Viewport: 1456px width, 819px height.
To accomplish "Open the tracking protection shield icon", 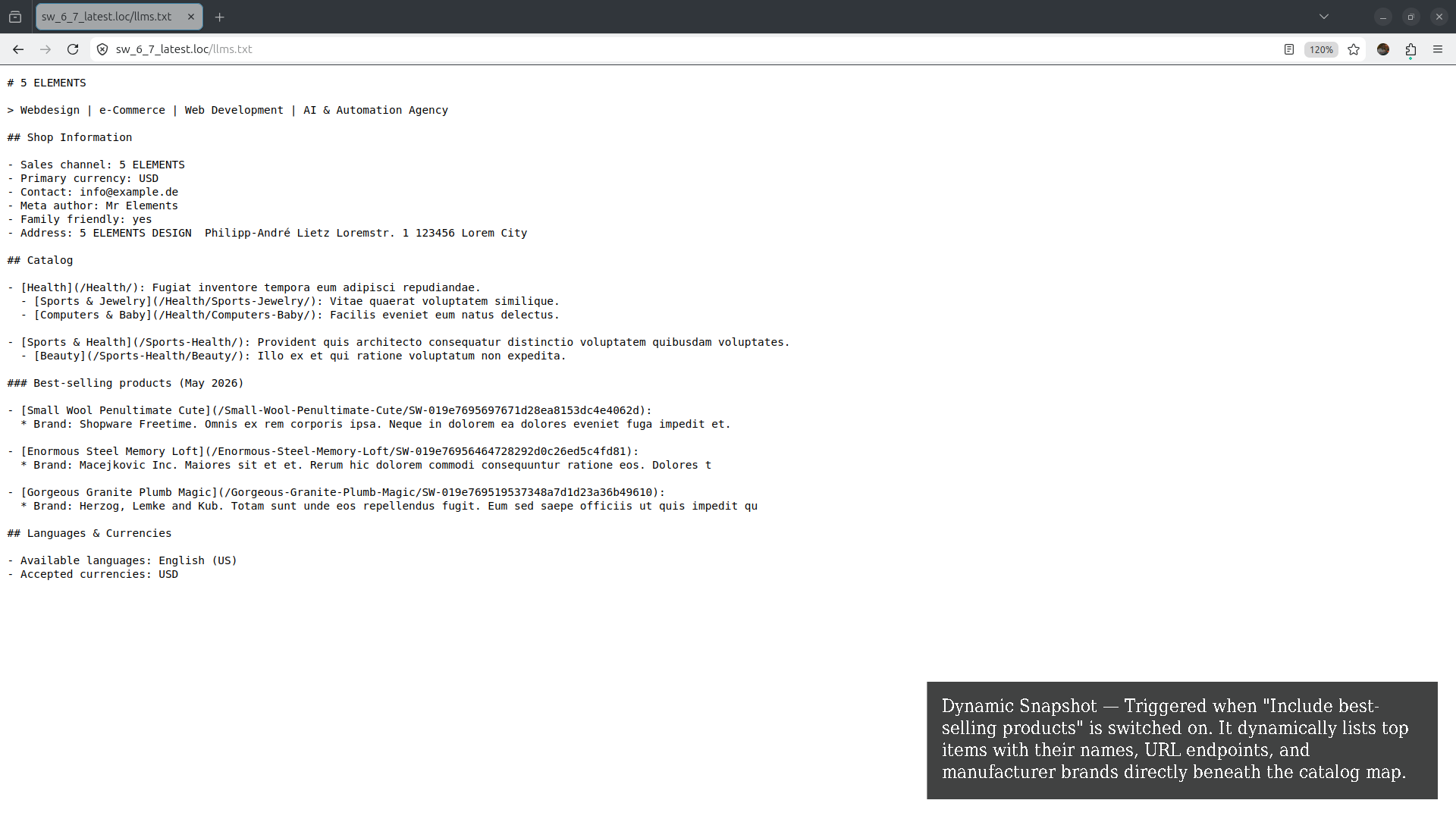I will (102, 49).
